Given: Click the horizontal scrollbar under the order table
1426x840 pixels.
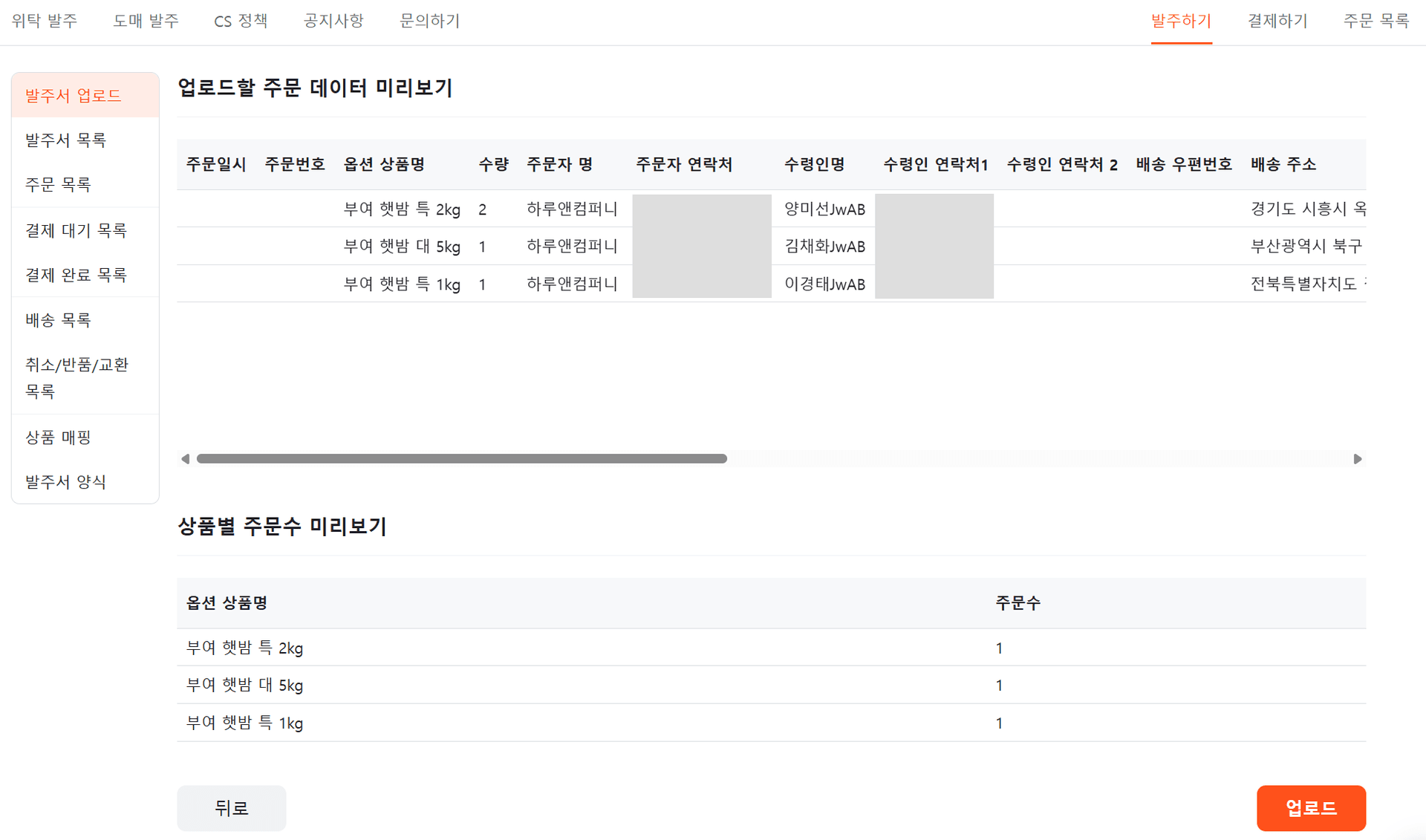Looking at the screenshot, I should coord(460,459).
